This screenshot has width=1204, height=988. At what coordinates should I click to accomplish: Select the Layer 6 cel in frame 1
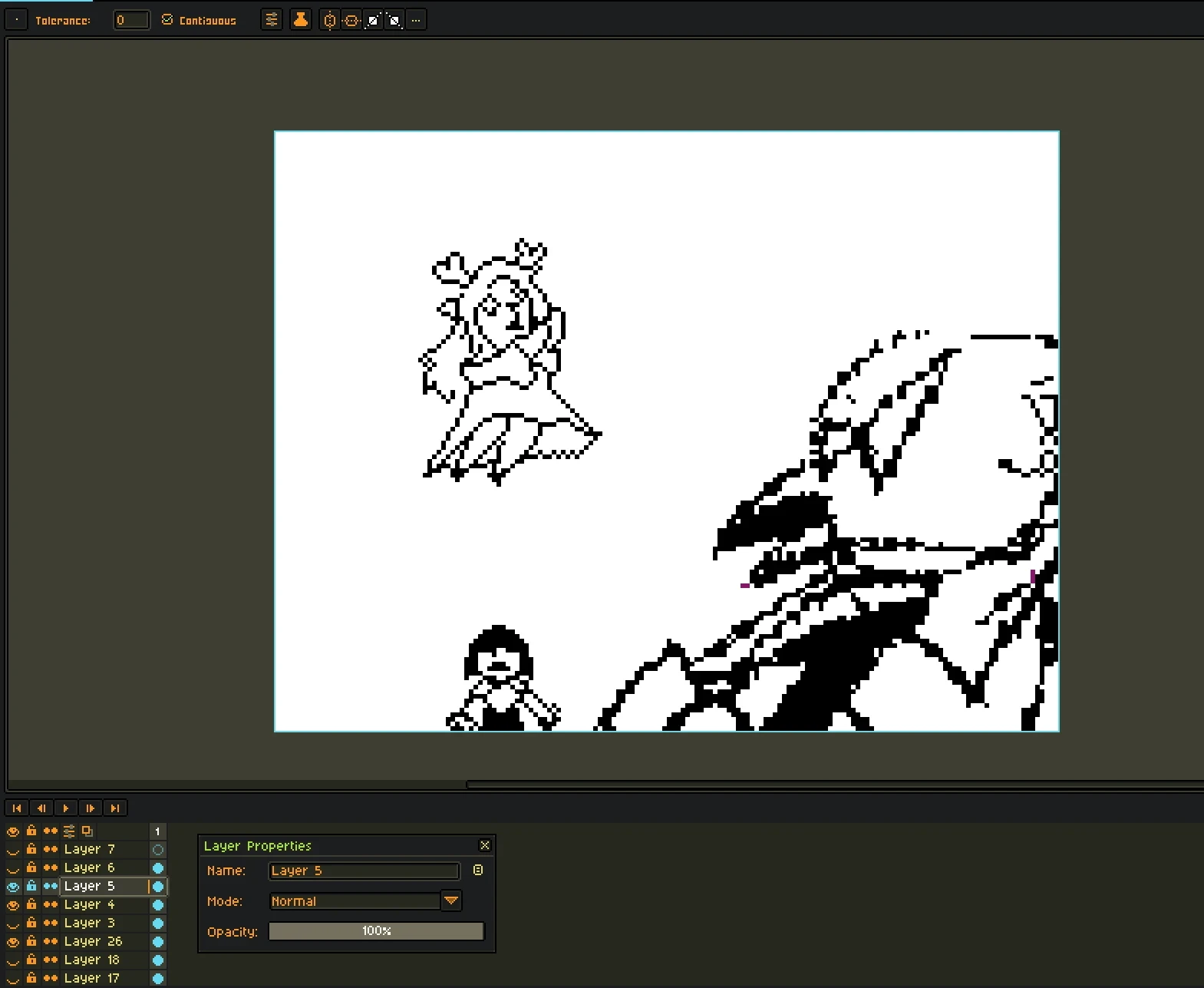point(158,868)
